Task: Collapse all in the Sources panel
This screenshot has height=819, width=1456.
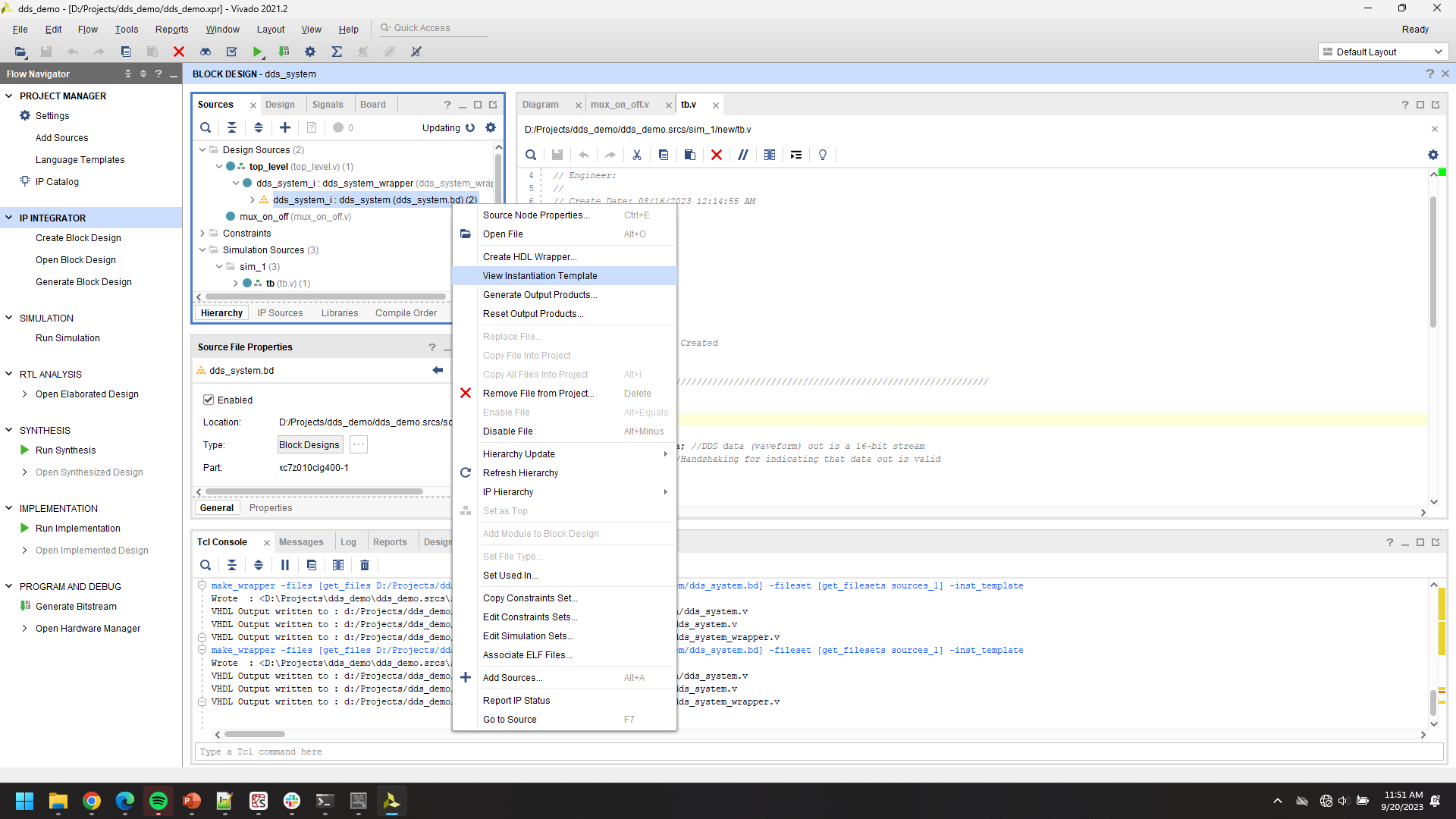Action: (x=232, y=127)
